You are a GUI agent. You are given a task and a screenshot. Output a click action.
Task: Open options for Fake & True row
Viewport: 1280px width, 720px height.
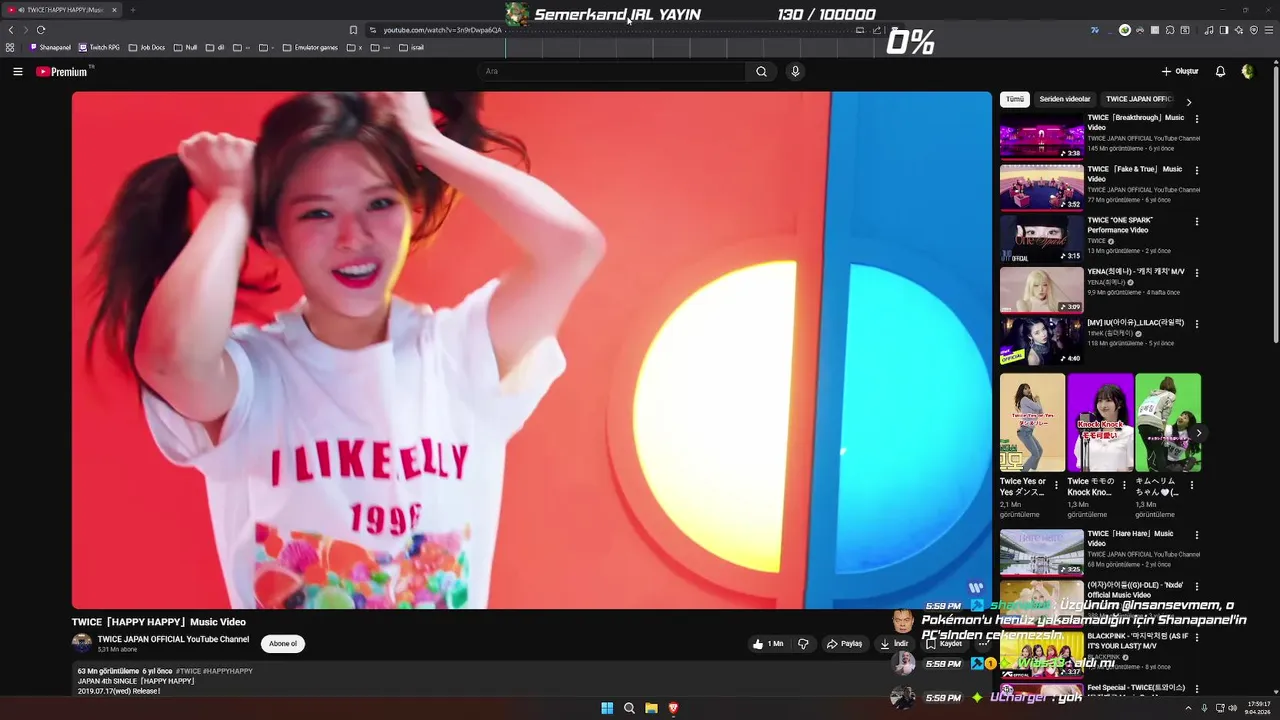point(1197,170)
